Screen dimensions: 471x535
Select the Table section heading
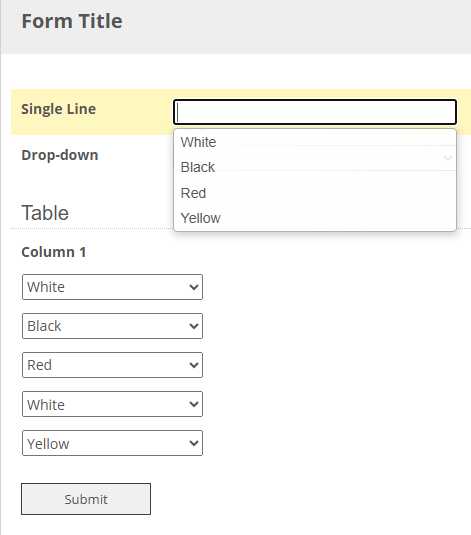(45, 213)
